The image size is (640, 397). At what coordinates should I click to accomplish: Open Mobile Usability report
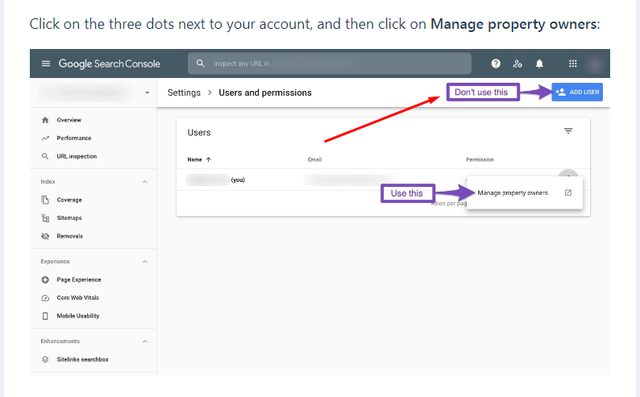pyautogui.click(x=78, y=316)
